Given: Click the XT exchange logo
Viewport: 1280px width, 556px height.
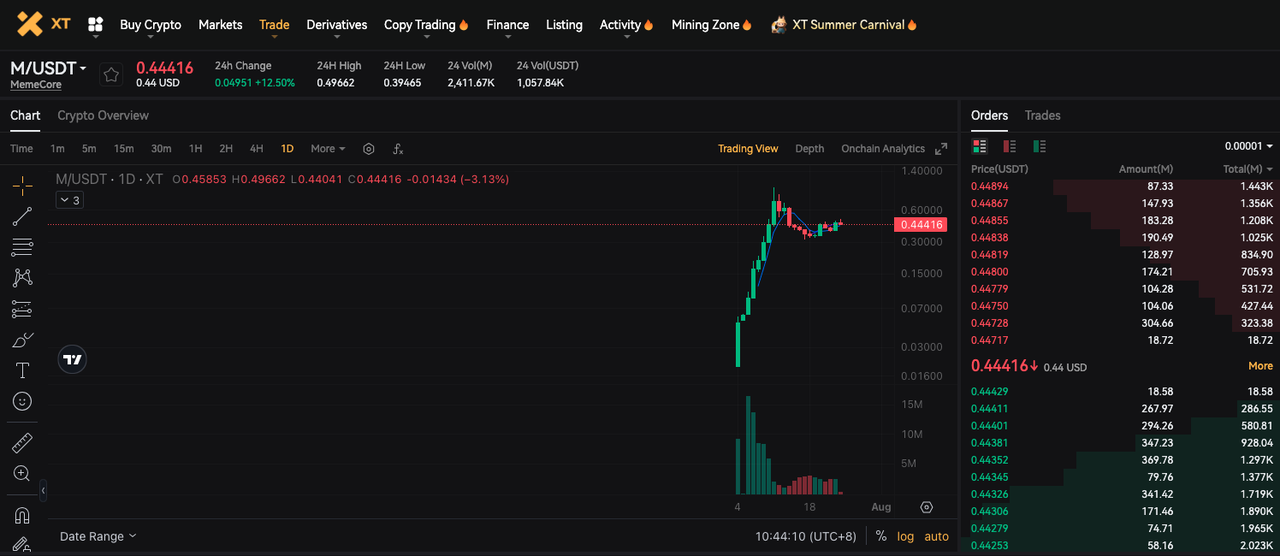Looking at the screenshot, I should 43,24.
